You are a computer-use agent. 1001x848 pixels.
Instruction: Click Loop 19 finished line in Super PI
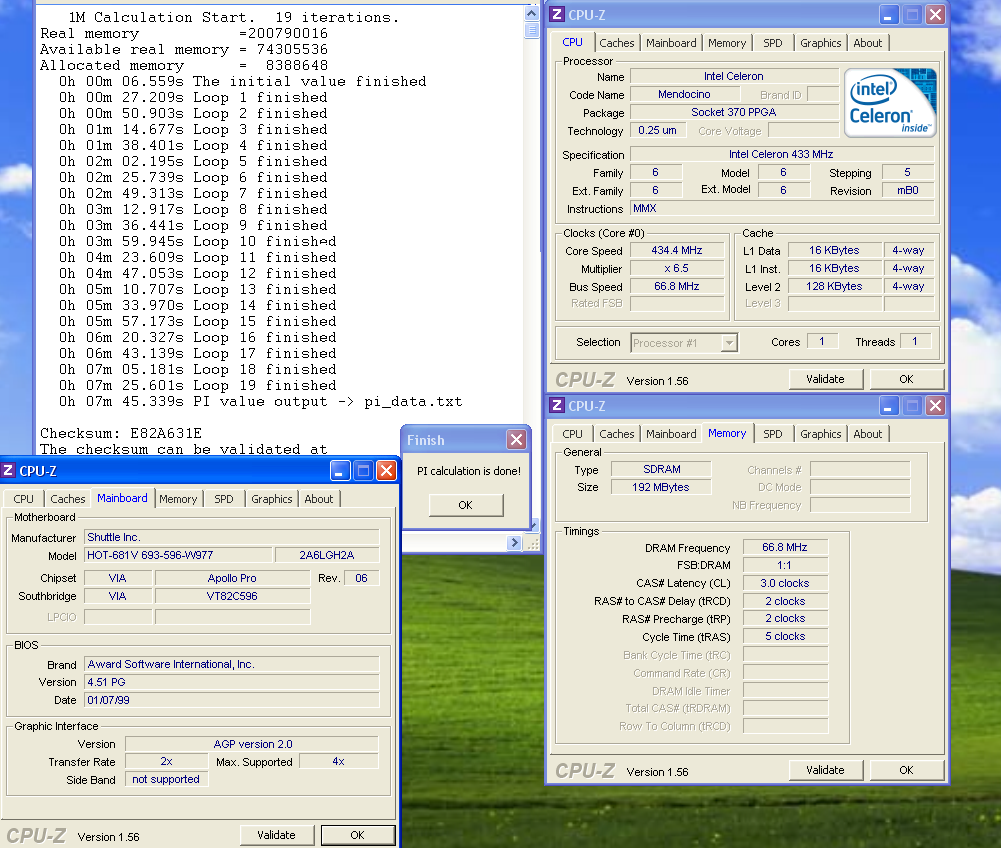coord(197,385)
